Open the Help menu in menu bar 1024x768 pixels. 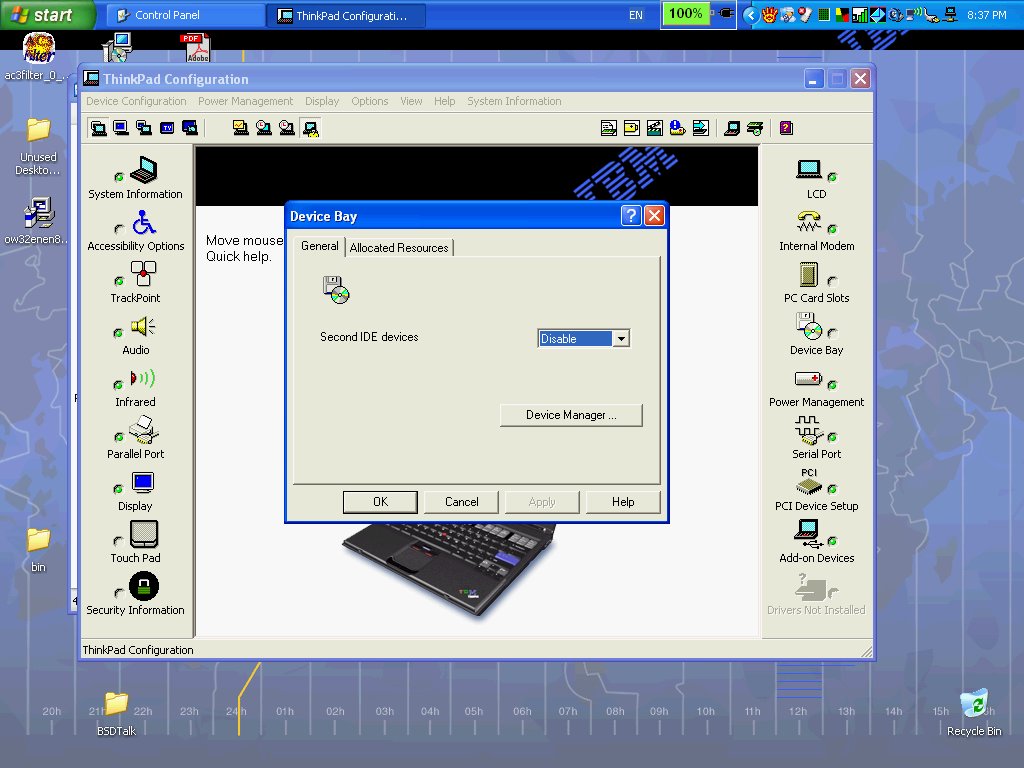click(445, 101)
